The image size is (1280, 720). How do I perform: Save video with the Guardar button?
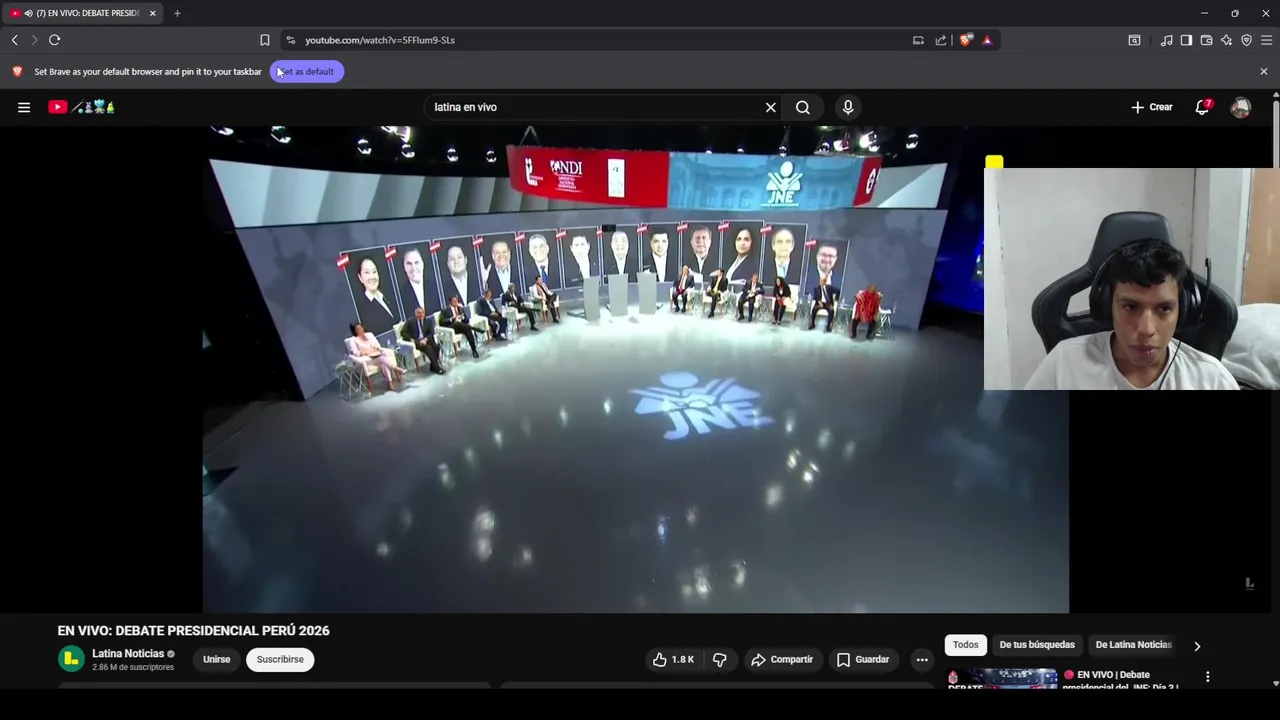click(x=863, y=659)
